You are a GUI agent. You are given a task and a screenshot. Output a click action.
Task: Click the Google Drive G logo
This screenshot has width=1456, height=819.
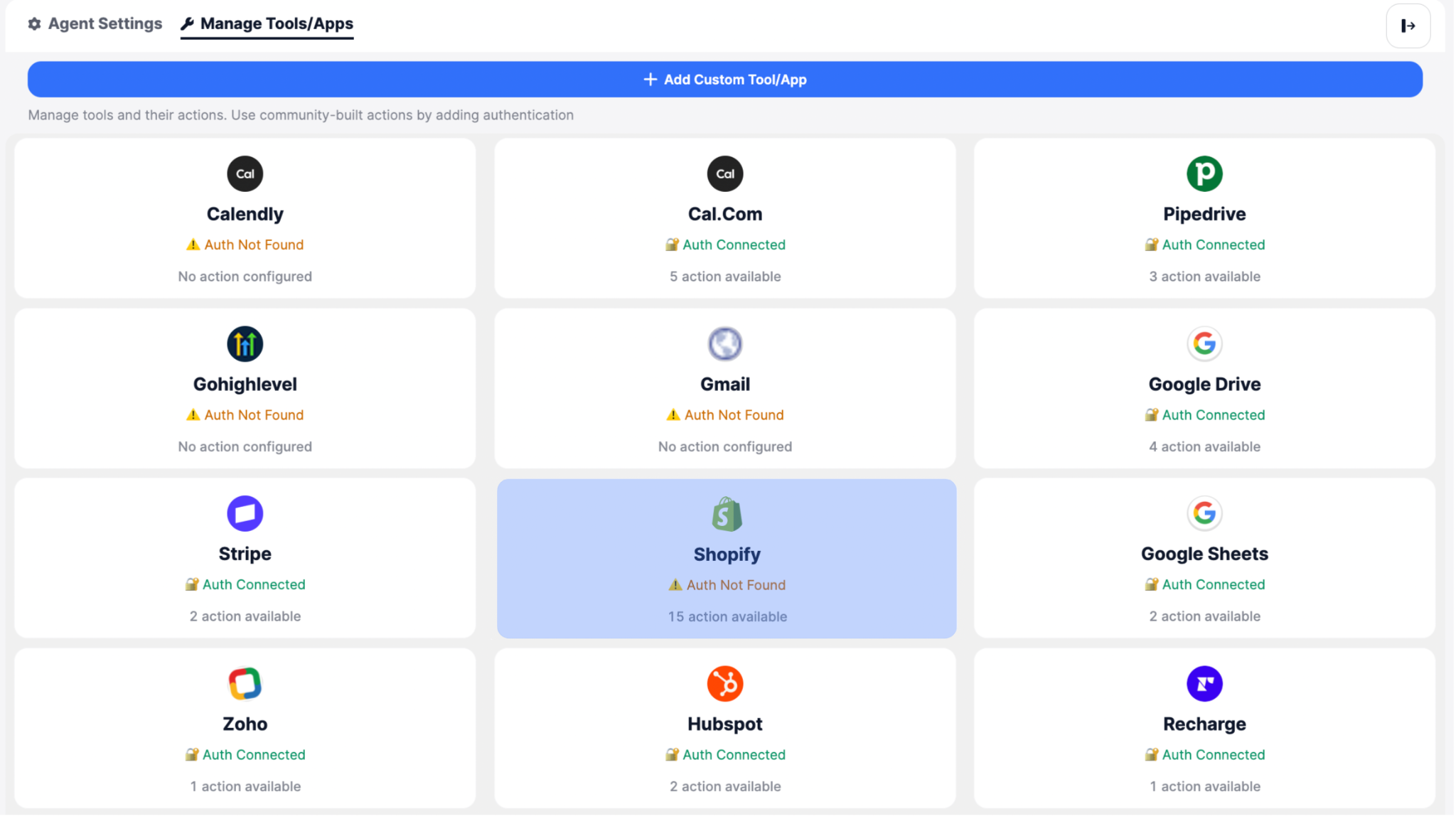point(1204,344)
